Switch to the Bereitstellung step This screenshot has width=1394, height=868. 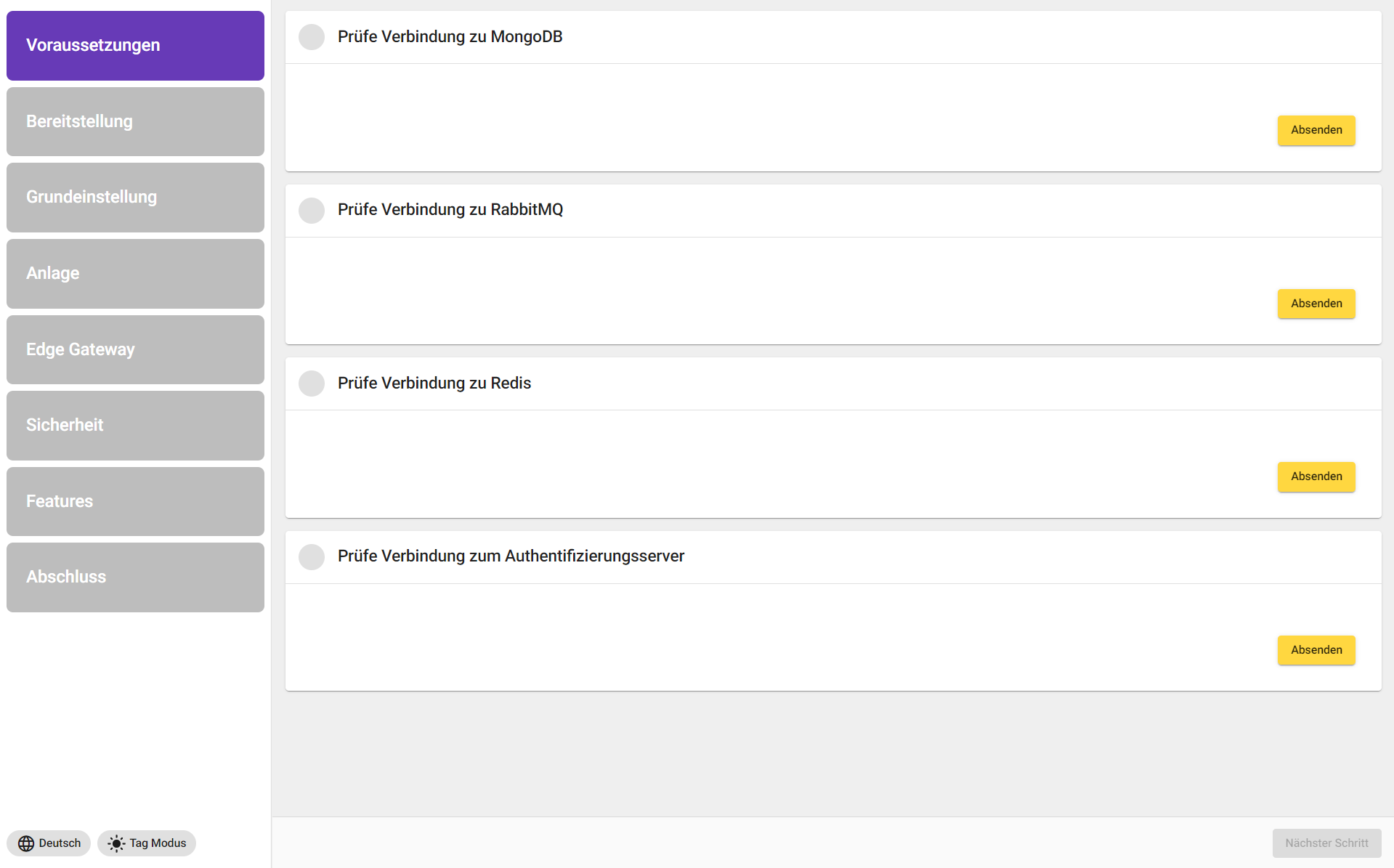135,122
